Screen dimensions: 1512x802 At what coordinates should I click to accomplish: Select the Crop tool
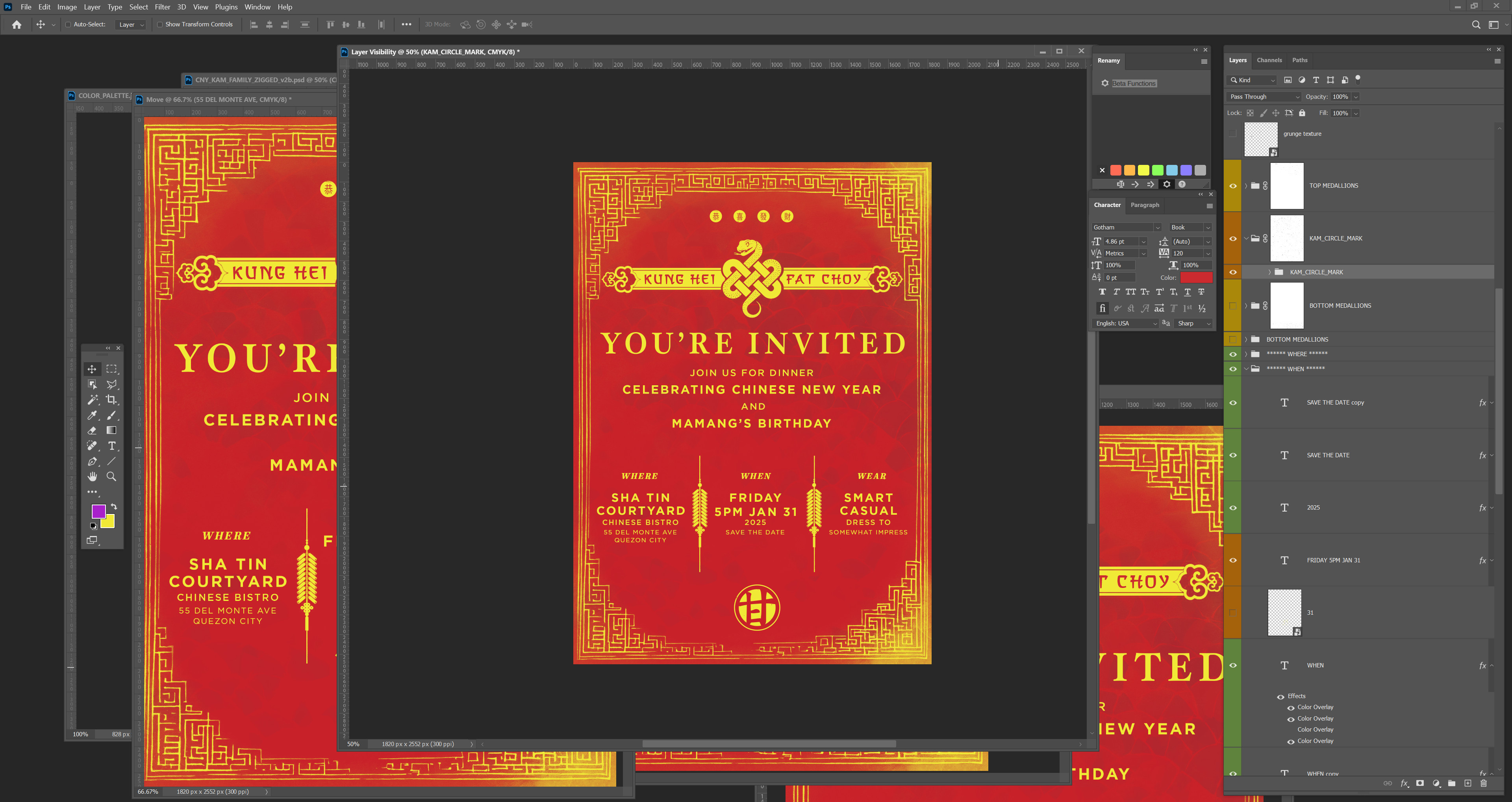click(111, 399)
